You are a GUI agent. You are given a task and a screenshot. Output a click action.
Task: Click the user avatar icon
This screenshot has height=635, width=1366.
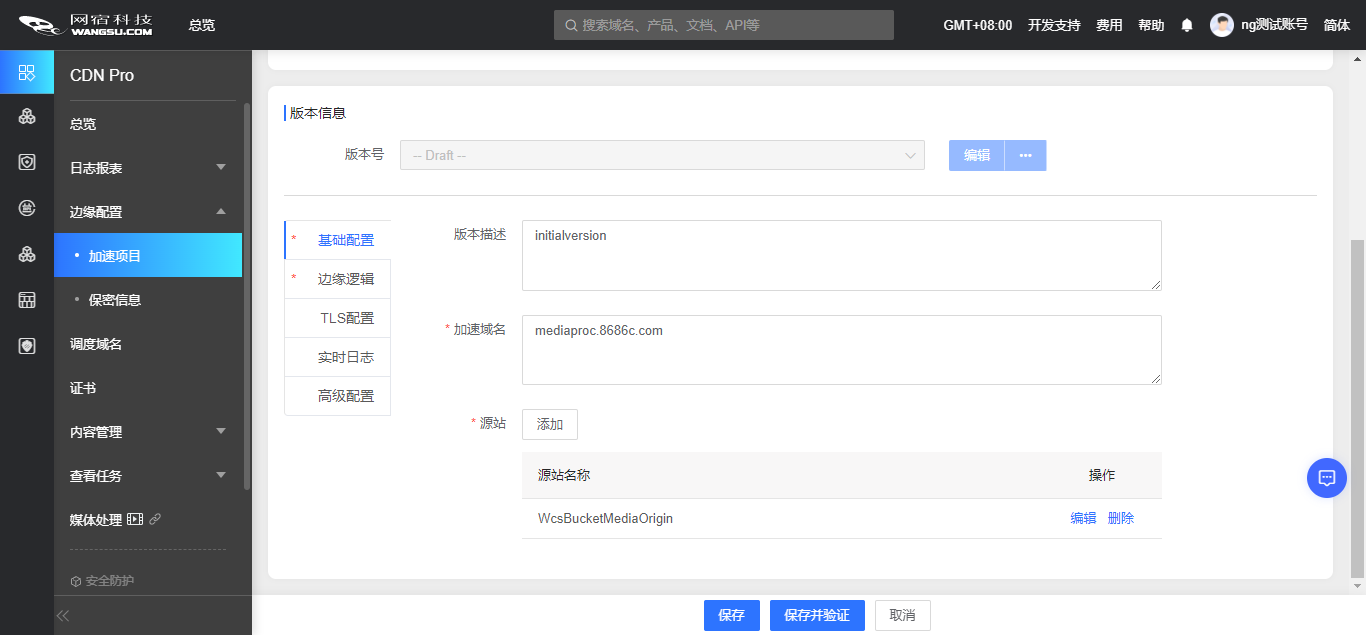point(1221,25)
